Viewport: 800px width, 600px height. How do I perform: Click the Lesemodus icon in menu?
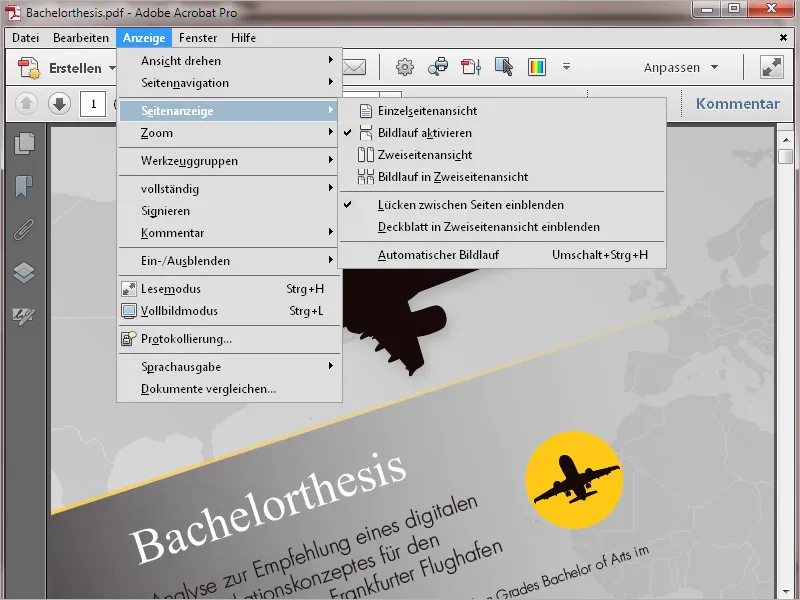(129, 289)
